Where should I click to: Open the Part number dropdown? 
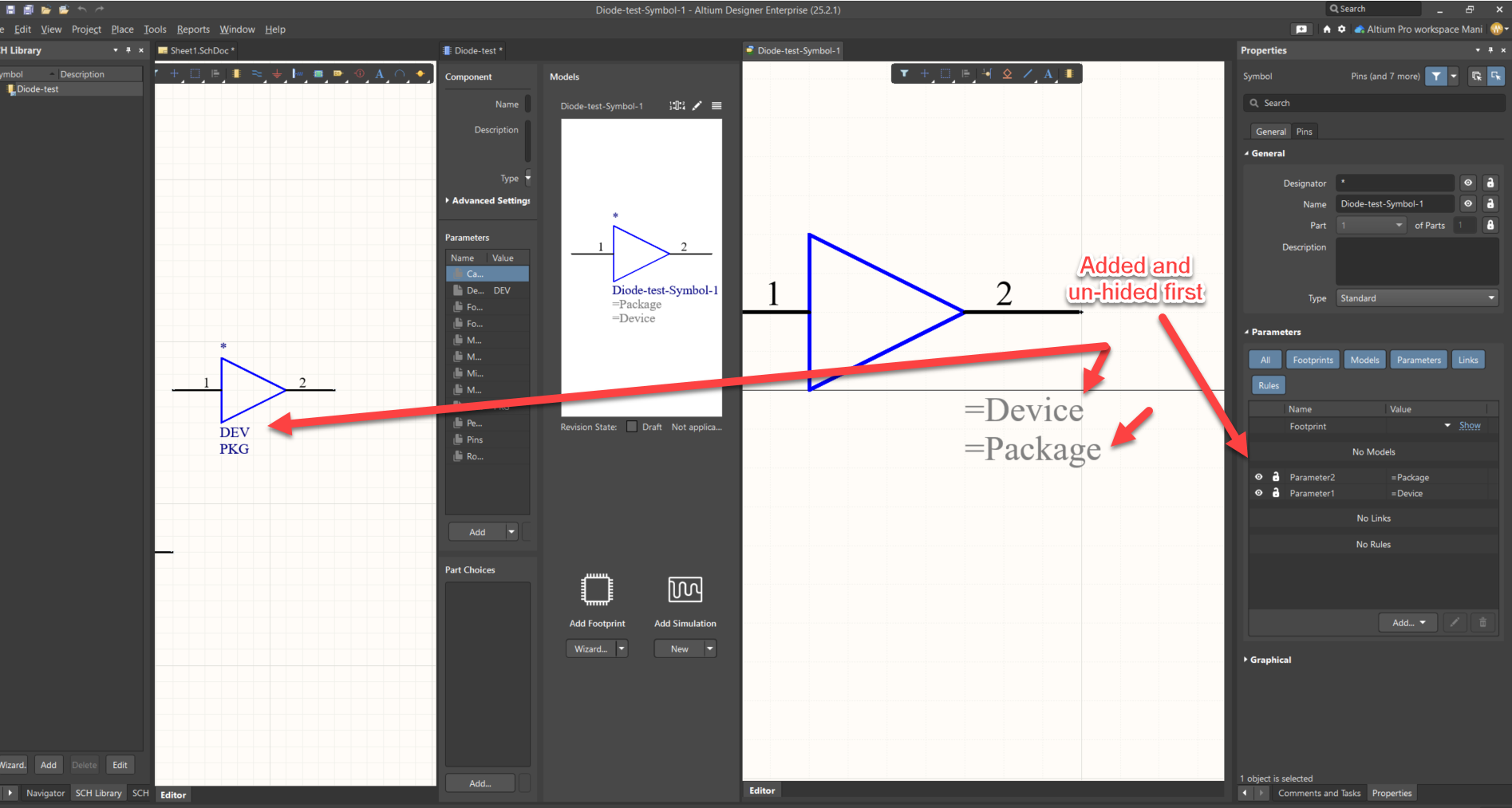pos(1371,225)
